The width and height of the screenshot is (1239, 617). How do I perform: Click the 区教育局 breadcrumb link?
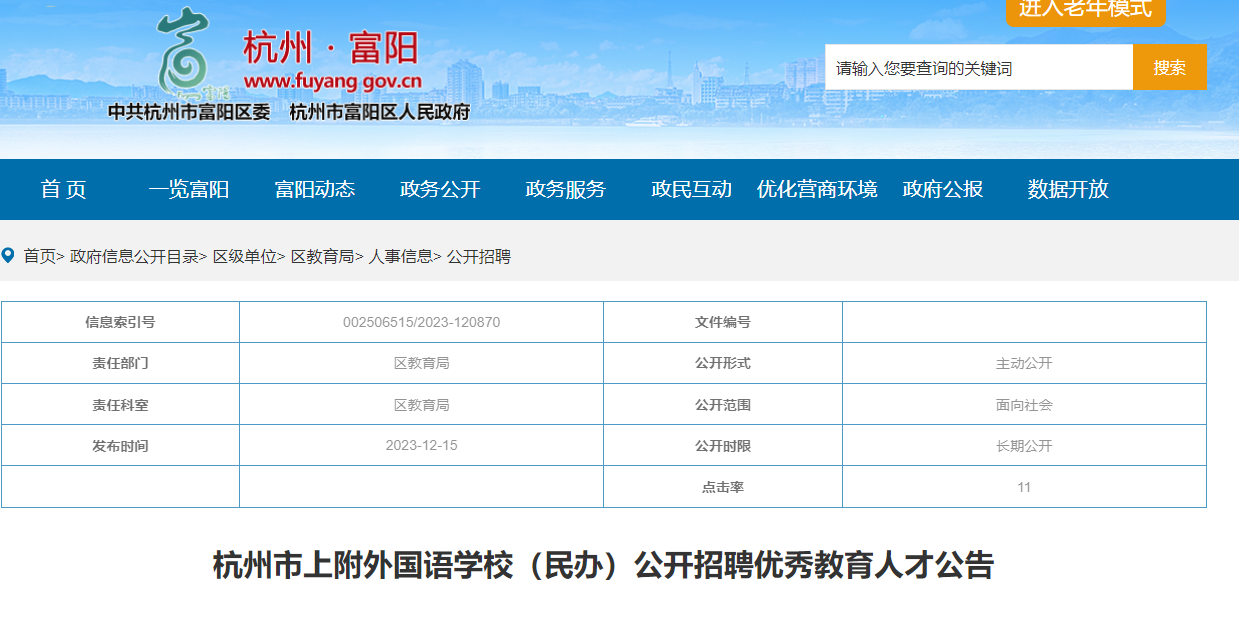coord(322,256)
